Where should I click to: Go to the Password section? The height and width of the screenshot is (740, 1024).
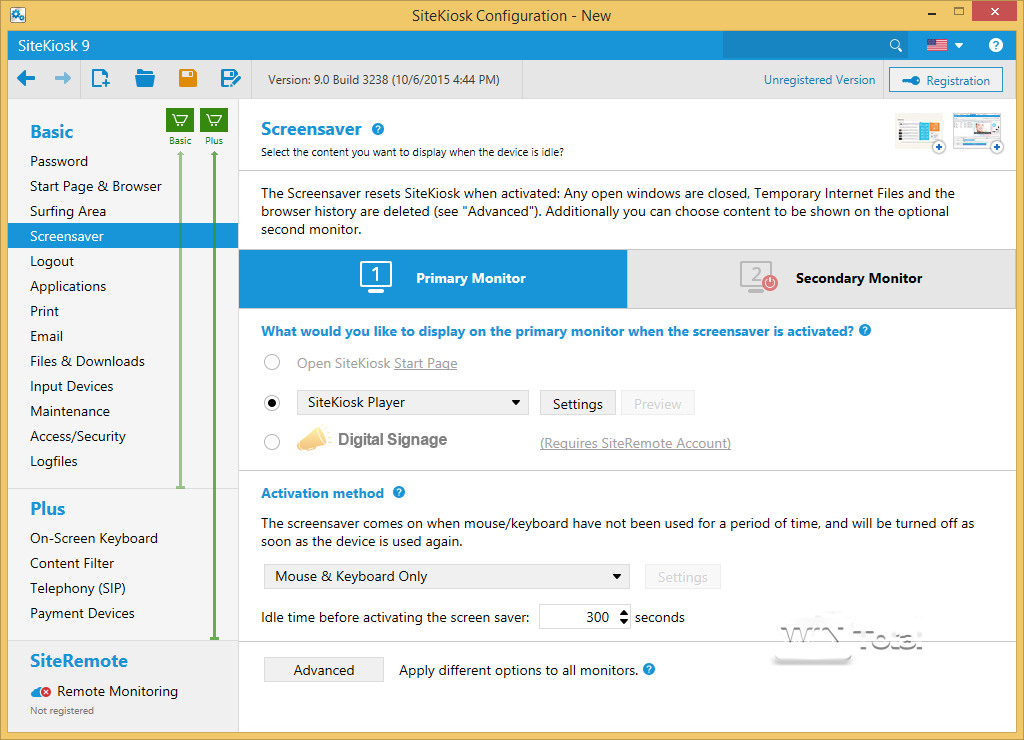(x=59, y=161)
